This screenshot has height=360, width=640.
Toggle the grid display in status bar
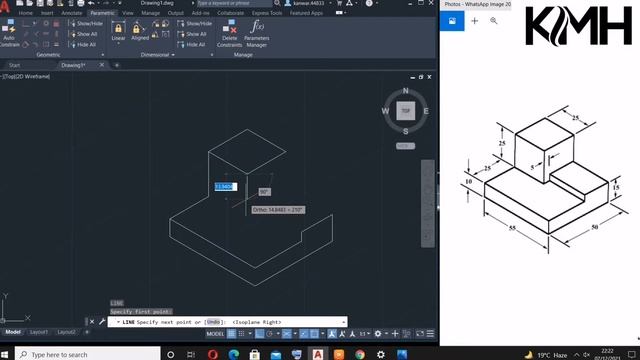coord(231,334)
